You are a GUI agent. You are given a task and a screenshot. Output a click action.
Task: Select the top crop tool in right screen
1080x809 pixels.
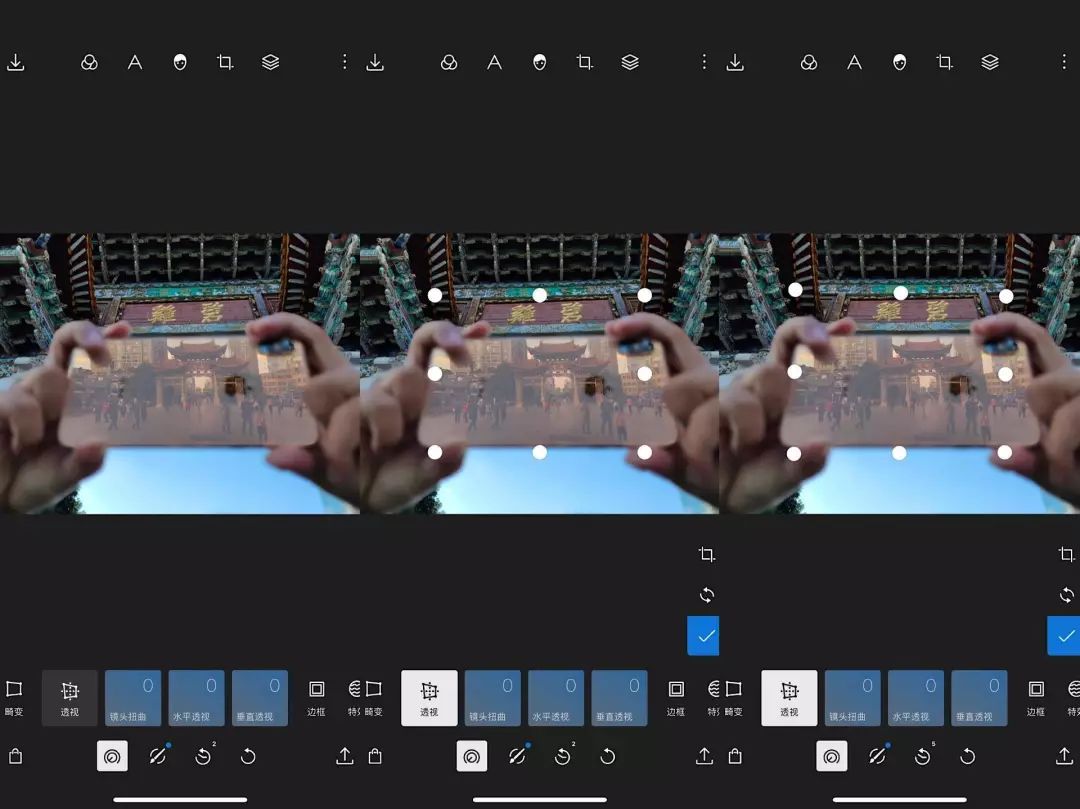click(x=944, y=63)
